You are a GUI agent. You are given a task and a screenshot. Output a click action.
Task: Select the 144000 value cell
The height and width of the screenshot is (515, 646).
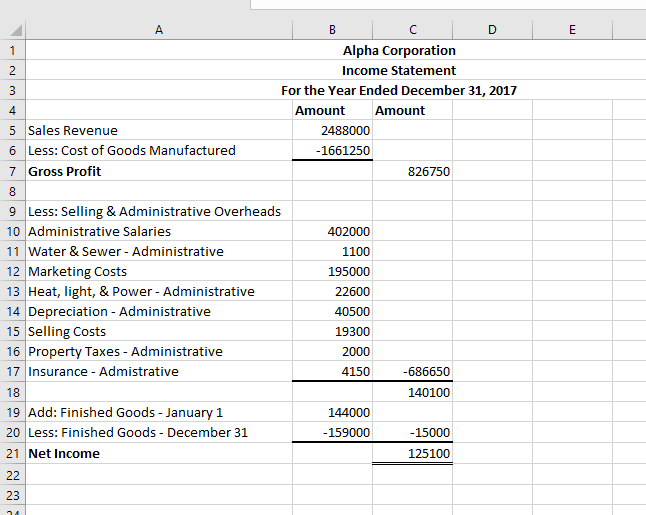[332, 412]
